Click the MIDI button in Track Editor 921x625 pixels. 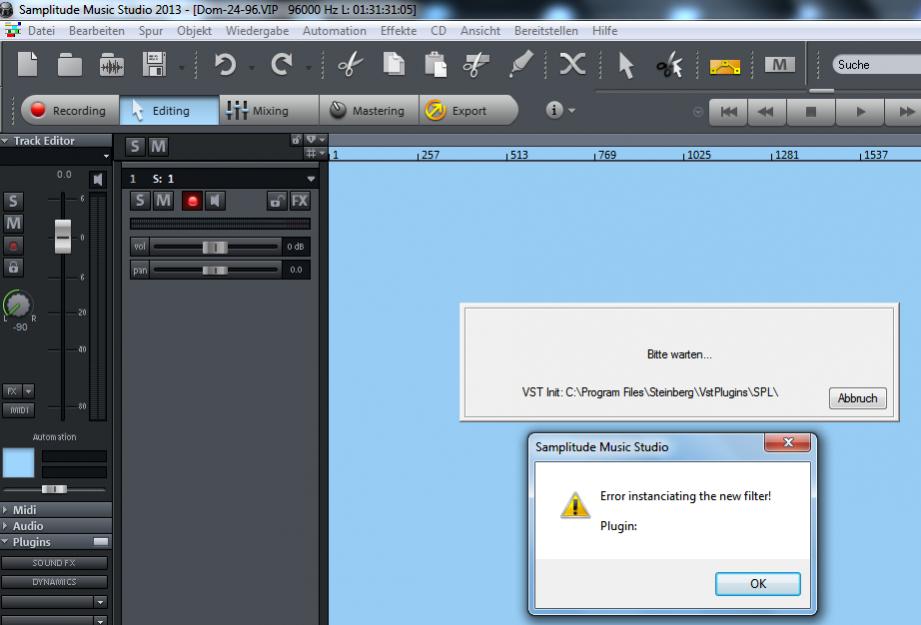point(19,410)
